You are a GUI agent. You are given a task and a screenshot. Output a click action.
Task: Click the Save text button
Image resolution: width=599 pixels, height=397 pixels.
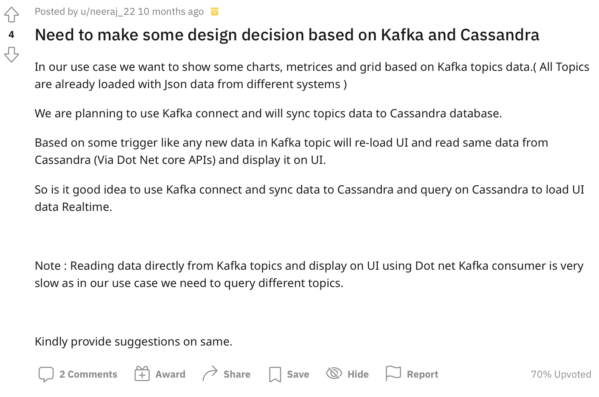[x=298, y=374]
